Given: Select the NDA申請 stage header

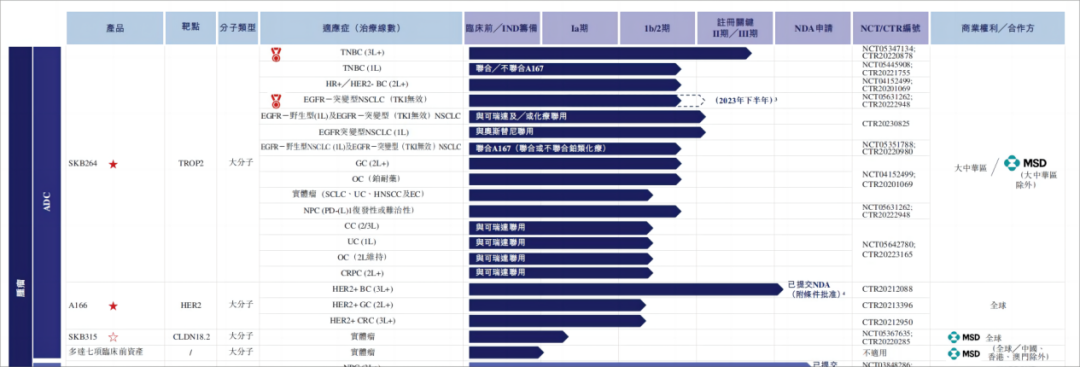Looking at the screenshot, I should [x=813, y=29].
